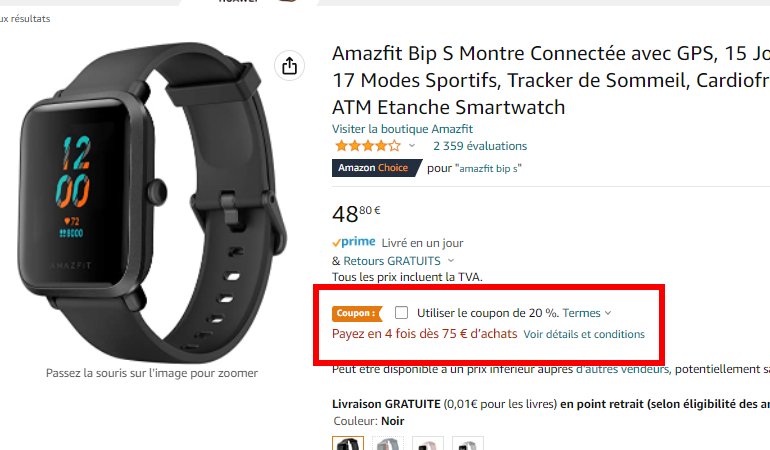The height and width of the screenshot is (450, 770).
Task: Tick the 20% coupon checkbox
Action: tap(401, 312)
